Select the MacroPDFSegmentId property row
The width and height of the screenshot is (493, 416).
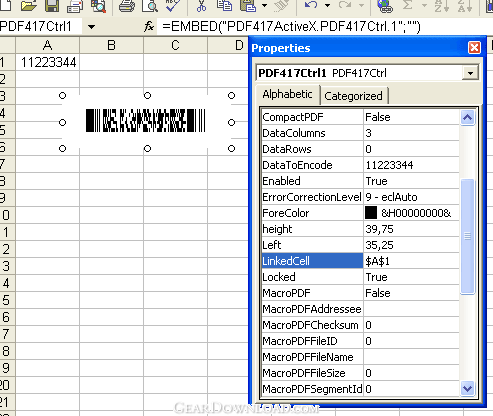pos(360,389)
